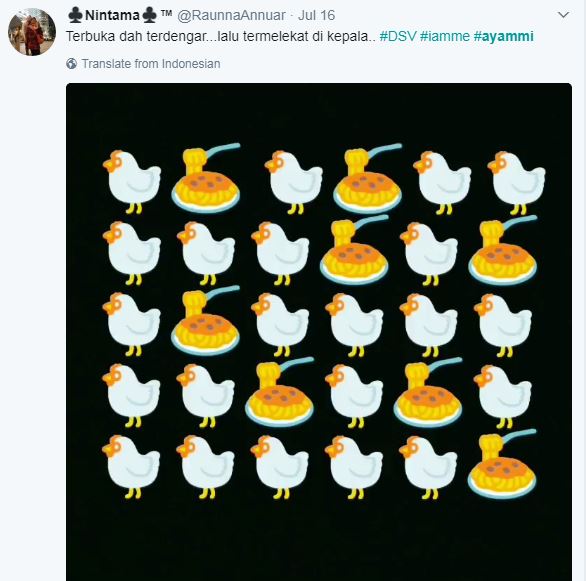
Task: Click the globe icon beside Translate
Action: 72,64
